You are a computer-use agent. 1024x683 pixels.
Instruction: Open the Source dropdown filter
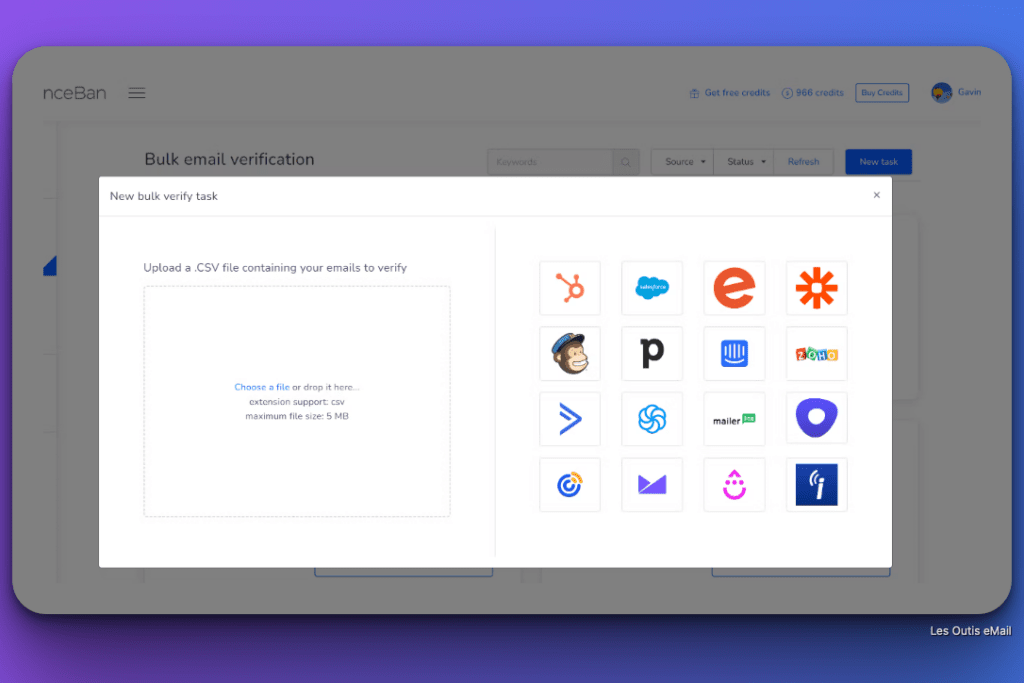(683, 162)
